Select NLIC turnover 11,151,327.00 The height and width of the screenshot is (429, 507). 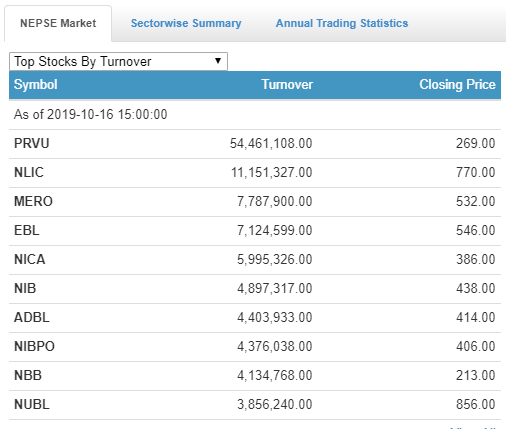click(272, 172)
